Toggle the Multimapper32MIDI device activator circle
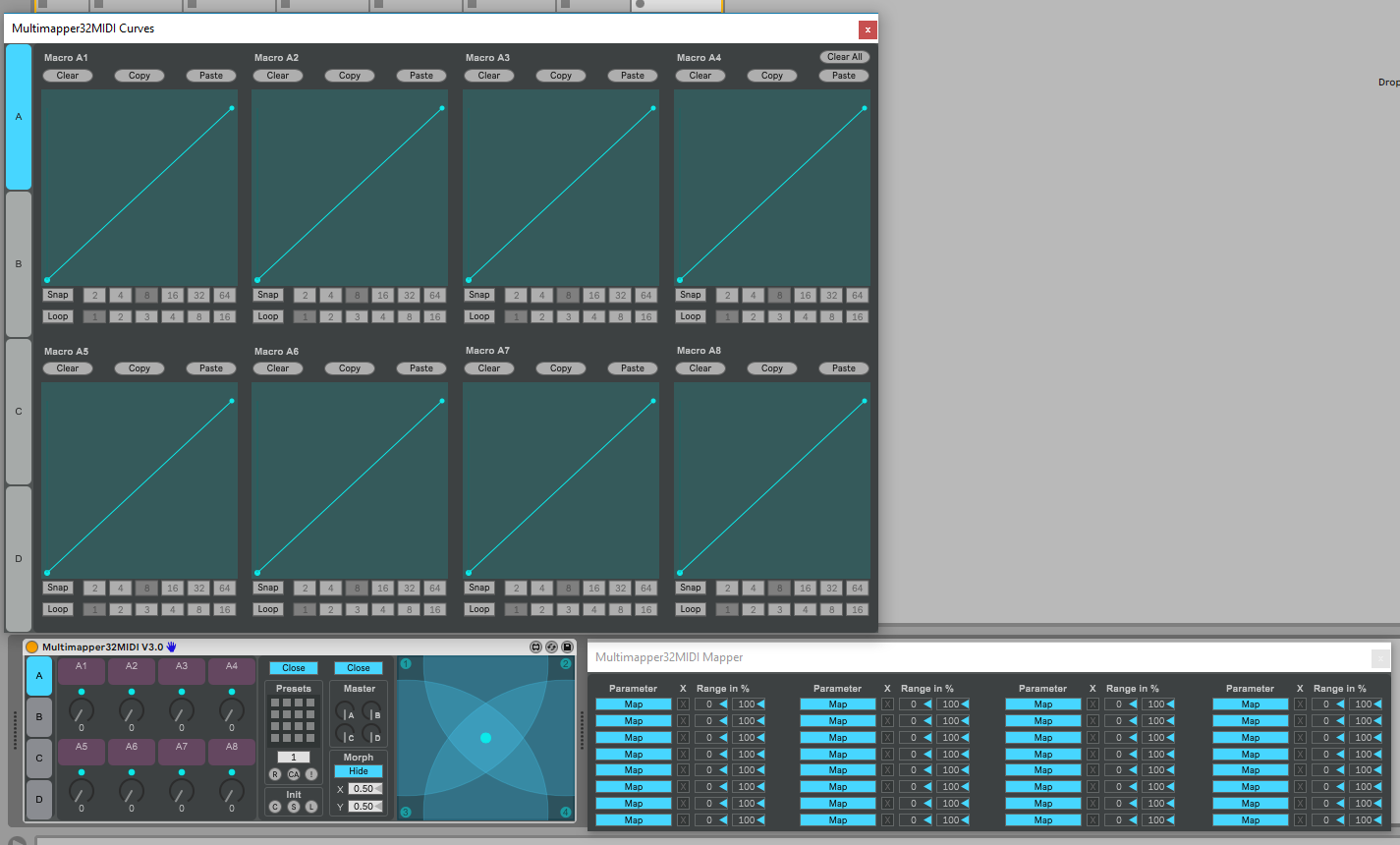The image size is (1400, 845). [31, 647]
